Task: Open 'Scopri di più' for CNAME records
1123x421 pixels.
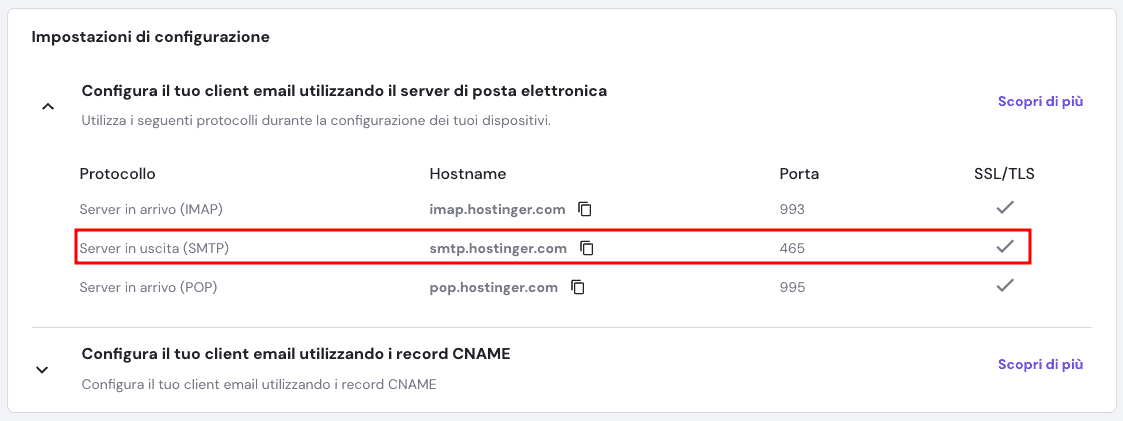Action: 1040,365
